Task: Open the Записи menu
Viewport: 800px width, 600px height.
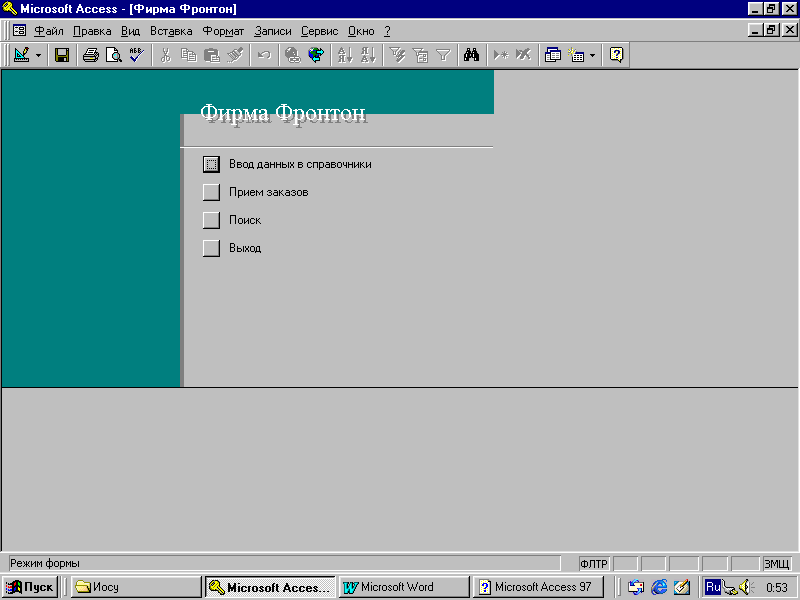Action: coord(273,31)
